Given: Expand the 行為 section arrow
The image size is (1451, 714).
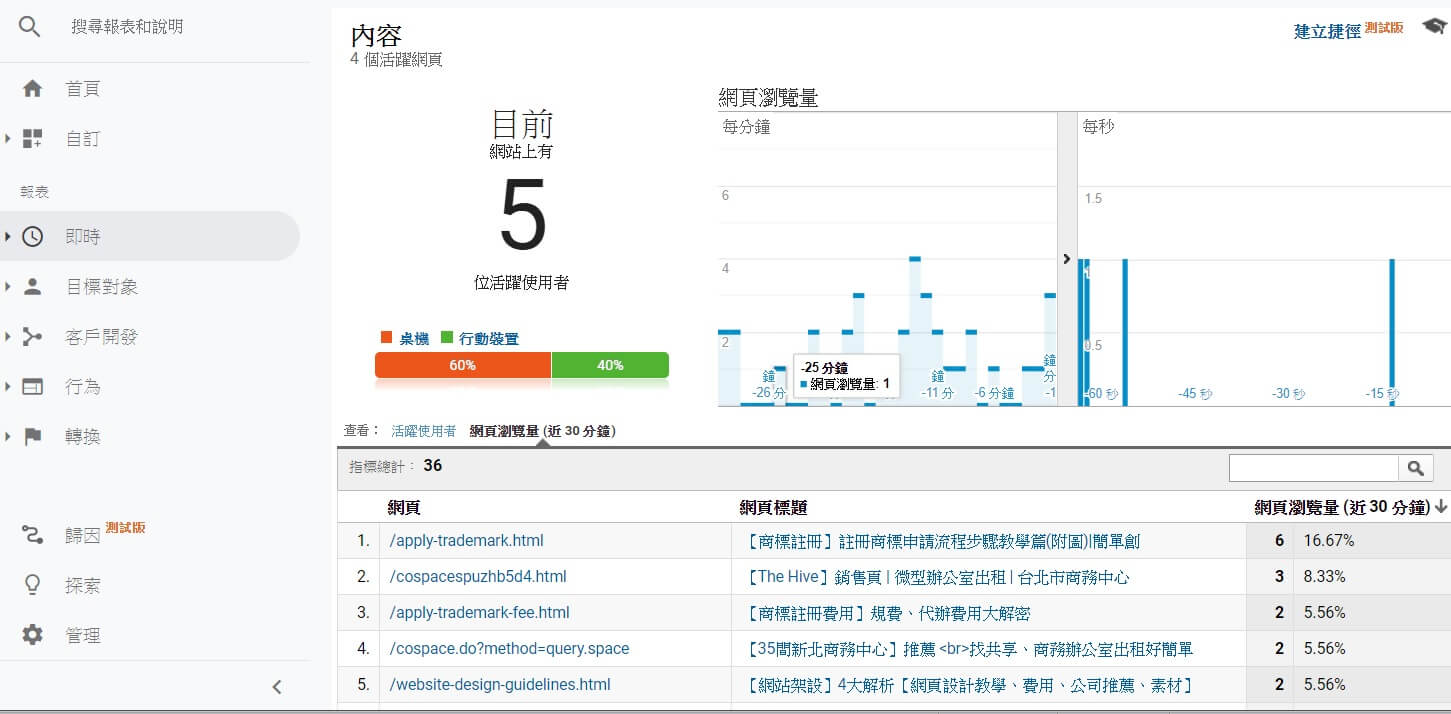Looking at the screenshot, I should [x=8, y=387].
